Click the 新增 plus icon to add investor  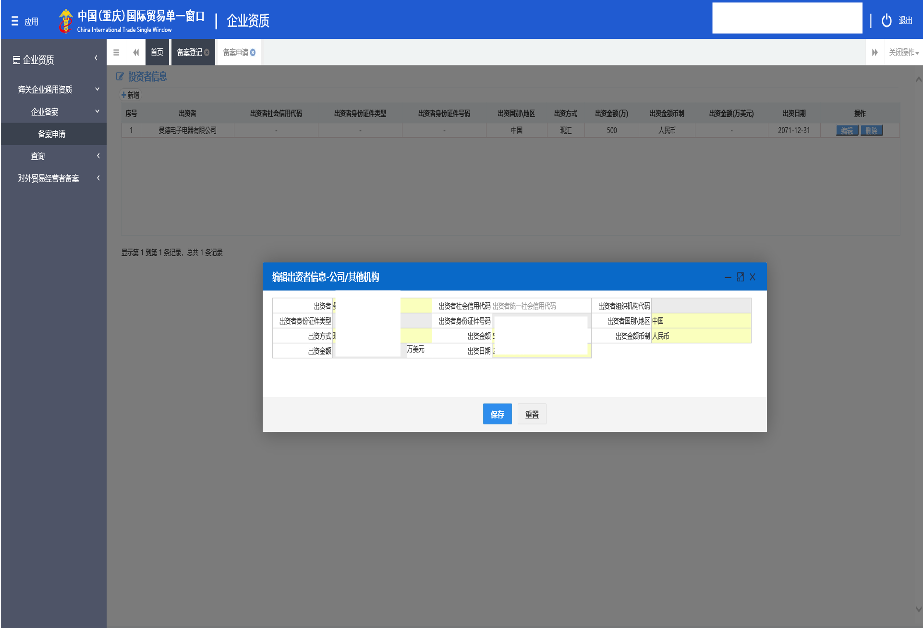(x=124, y=94)
